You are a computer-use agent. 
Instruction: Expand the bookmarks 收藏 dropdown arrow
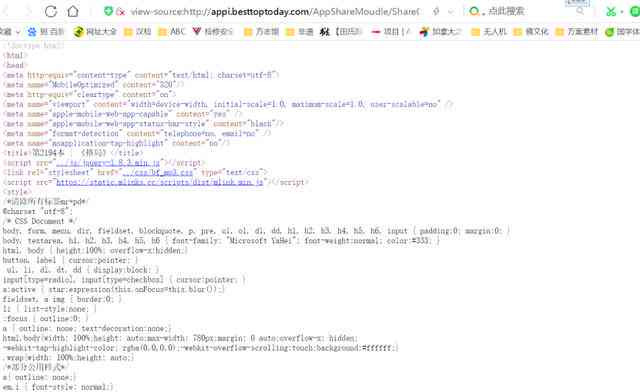18,32
